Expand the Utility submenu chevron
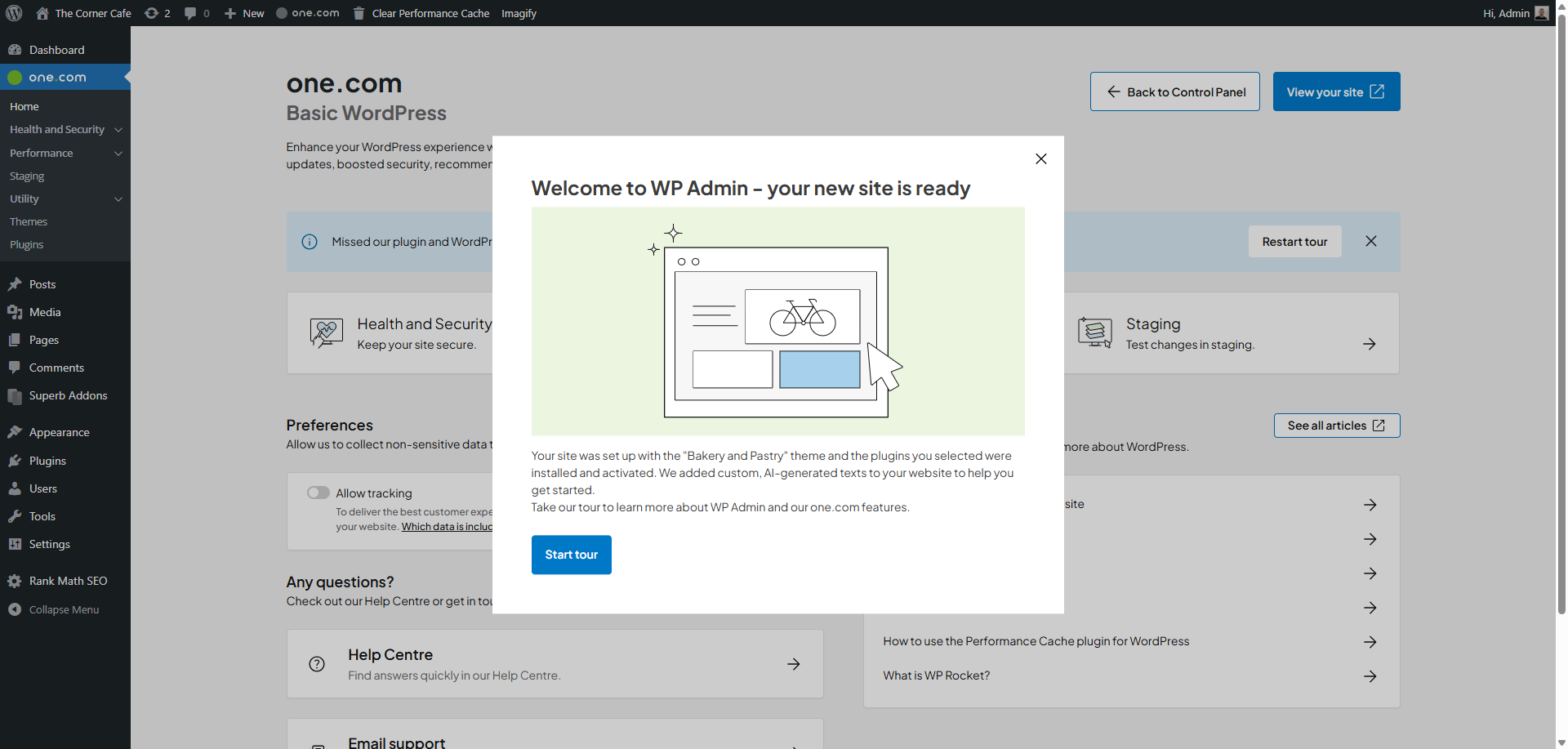The width and height of the screenshot is (1568, 749). point(118,199)
